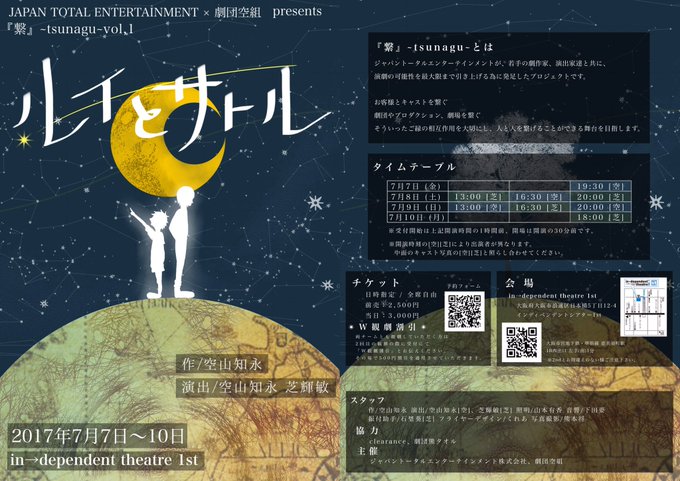Click the タイムテーブル heading
The image size is (680, 481).
tap(414, 167)
